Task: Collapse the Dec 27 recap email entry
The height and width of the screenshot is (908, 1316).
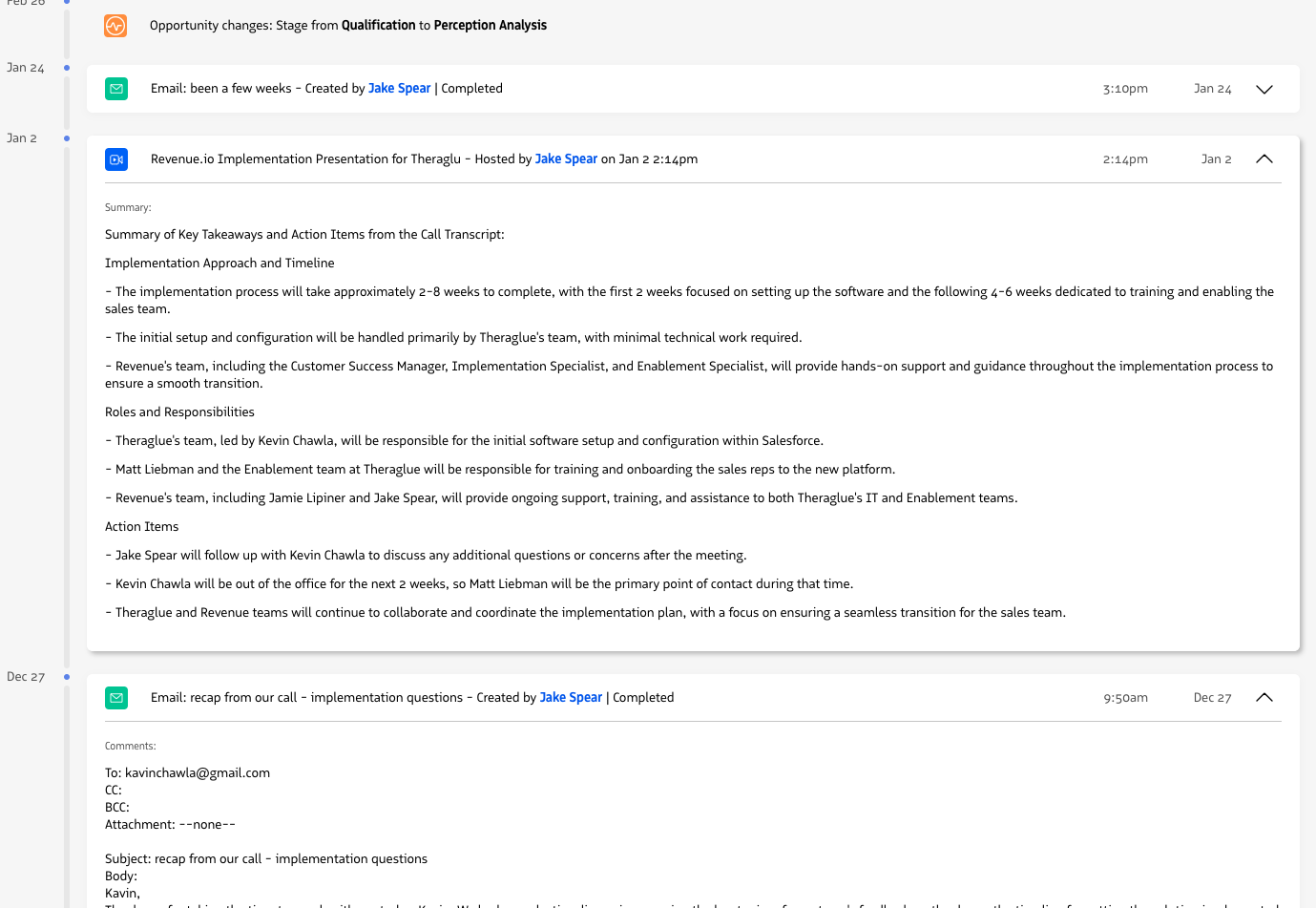Action: point(1264,698)
